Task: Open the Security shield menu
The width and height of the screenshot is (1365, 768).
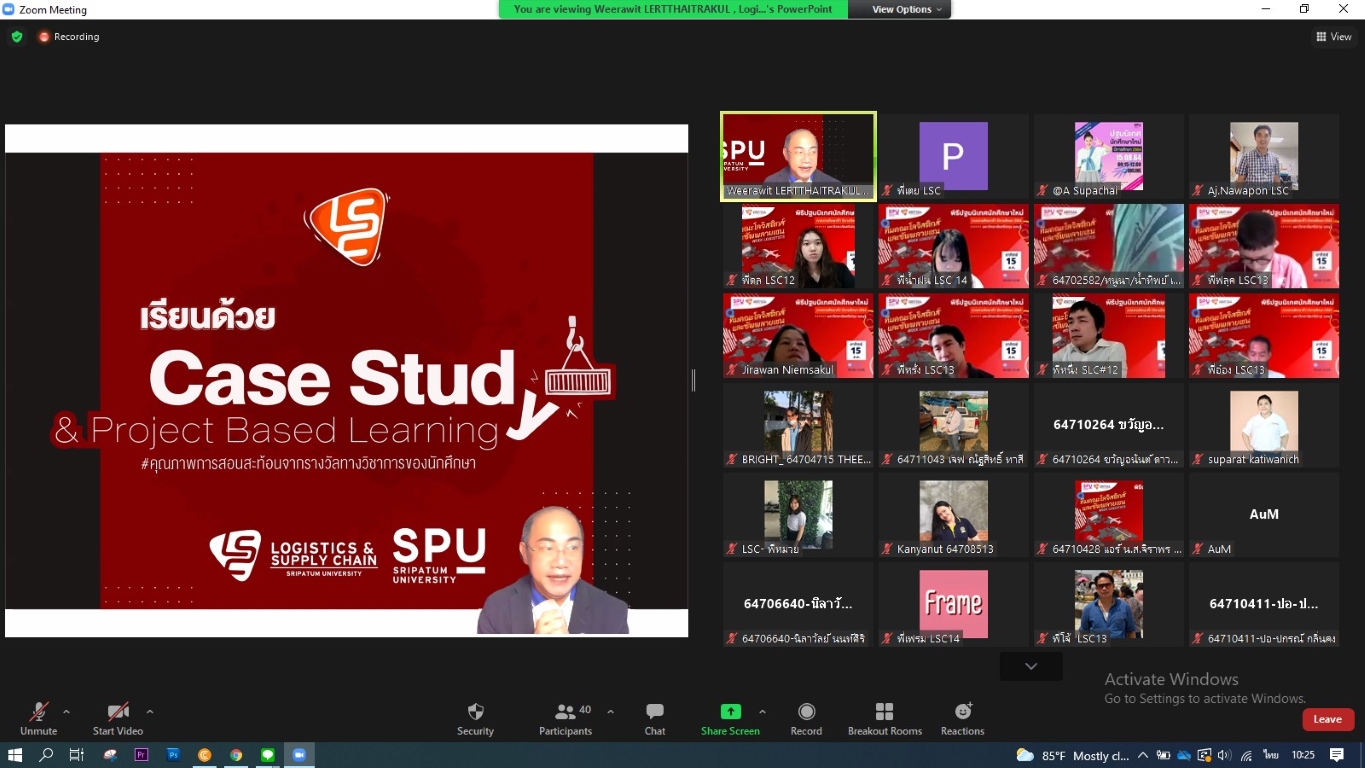Action: (x=476, y=718)
